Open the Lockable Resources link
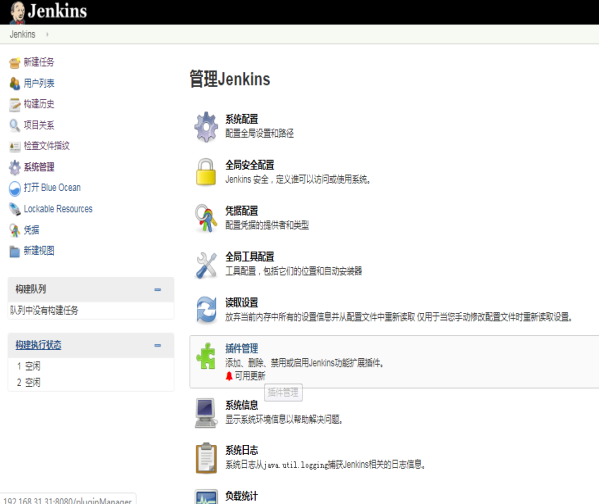 click(58, 209)
